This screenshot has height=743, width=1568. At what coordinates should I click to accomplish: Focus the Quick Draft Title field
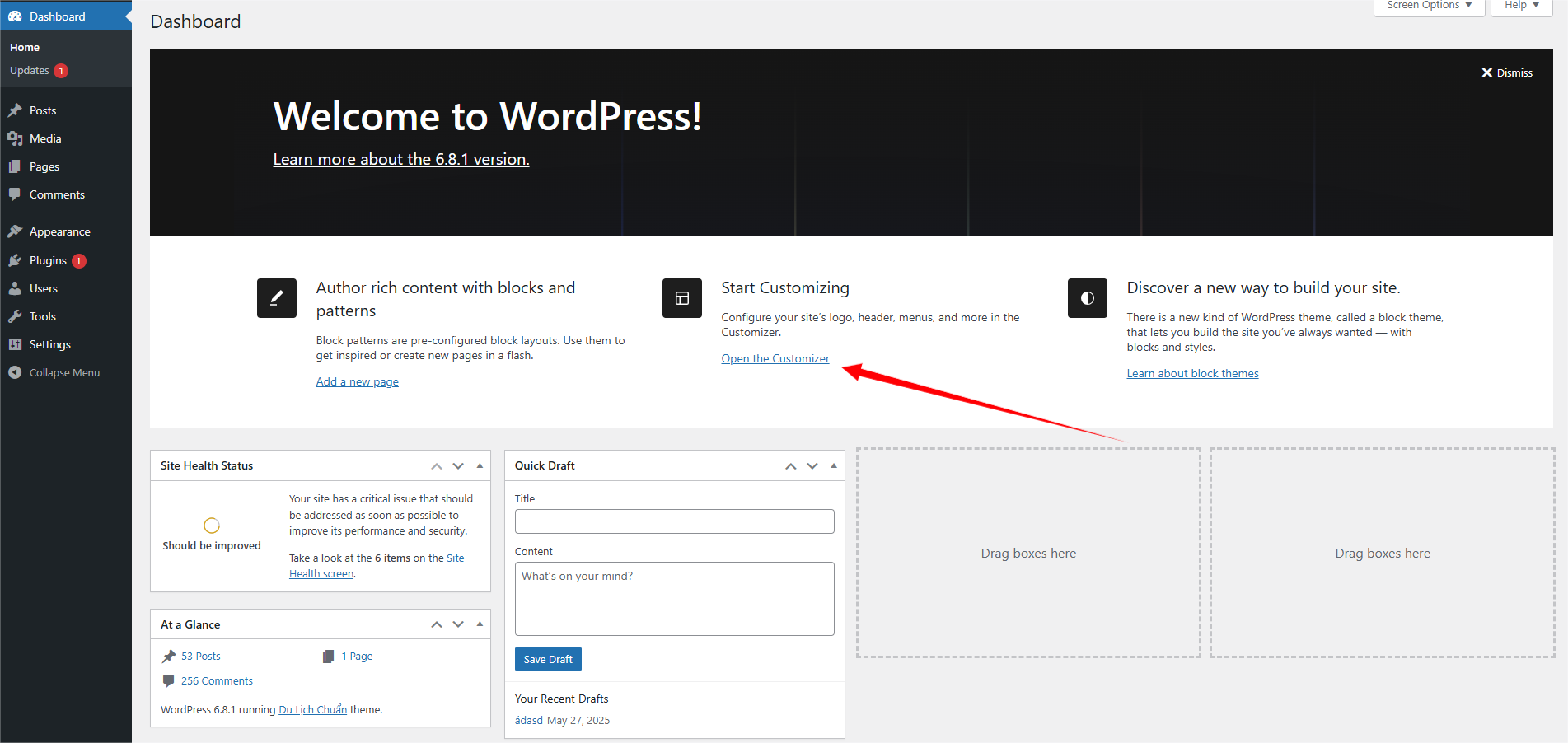pyautogui.click(x=674, y=521)
